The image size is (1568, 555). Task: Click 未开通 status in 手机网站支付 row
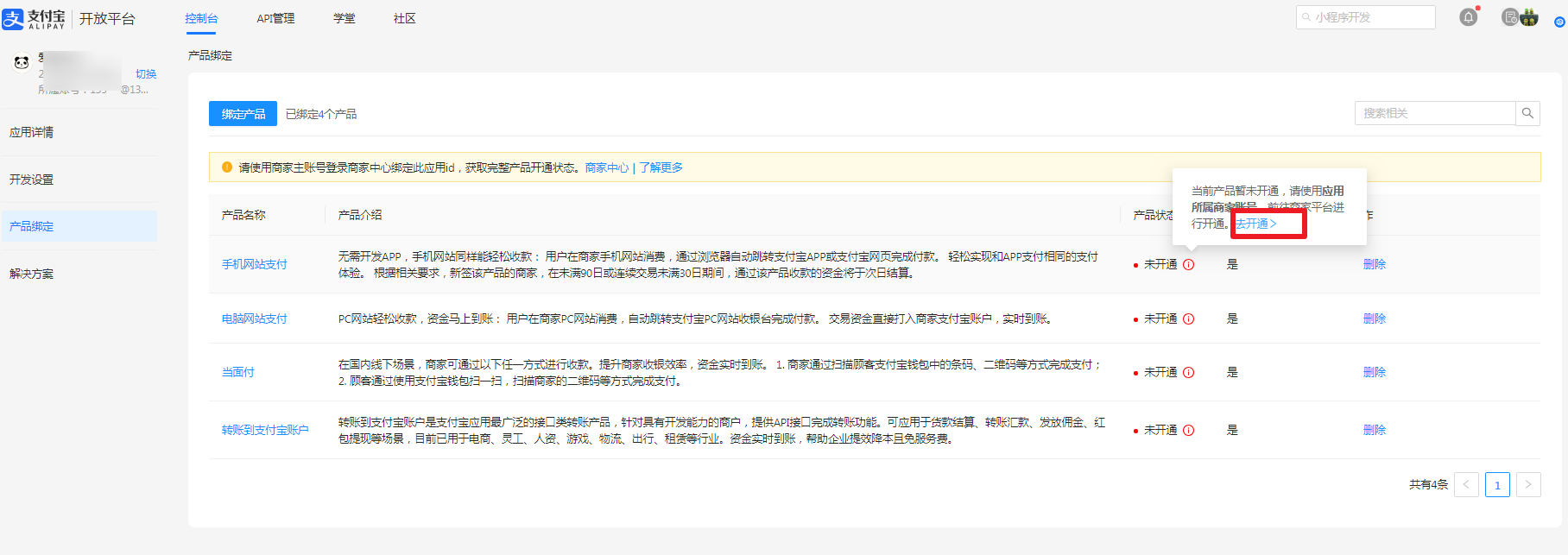tap(1160, 264)
